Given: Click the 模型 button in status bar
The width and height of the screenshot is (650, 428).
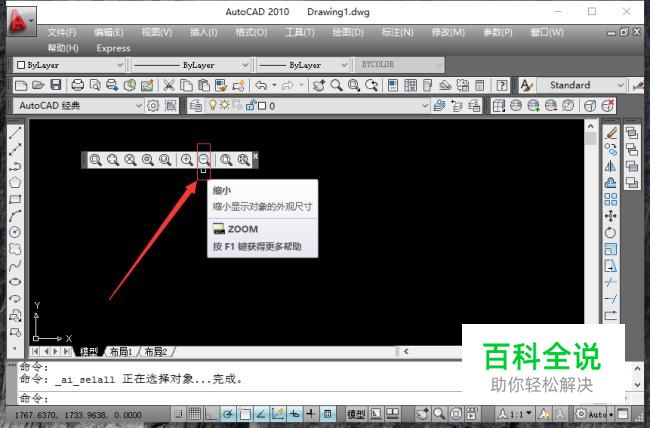Looking at the screenshot, I should coord(356,414).
